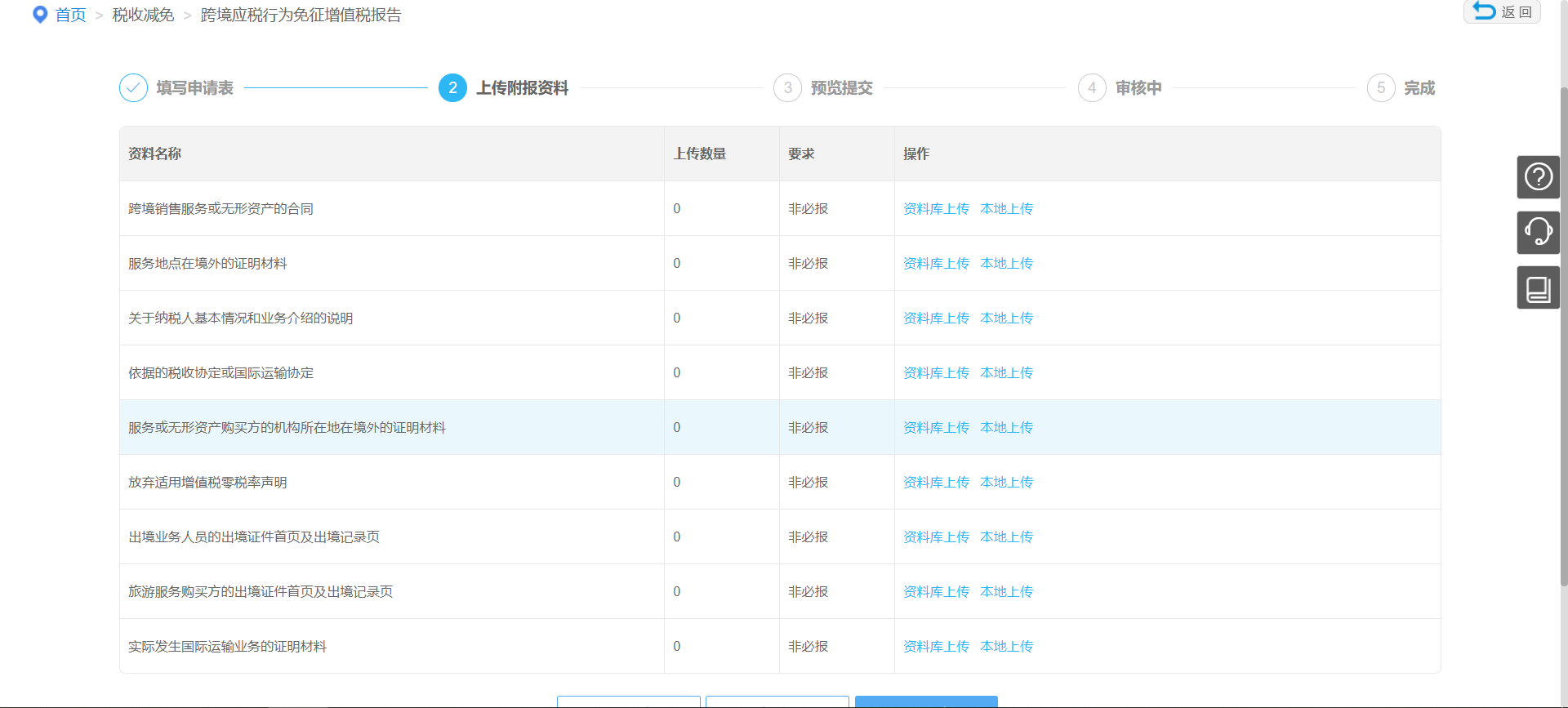The image size is (1568, 708).
Task: Select row text 放弃适用增值税零税率声明
Action: pyautogui.click(x=207, y=482)
